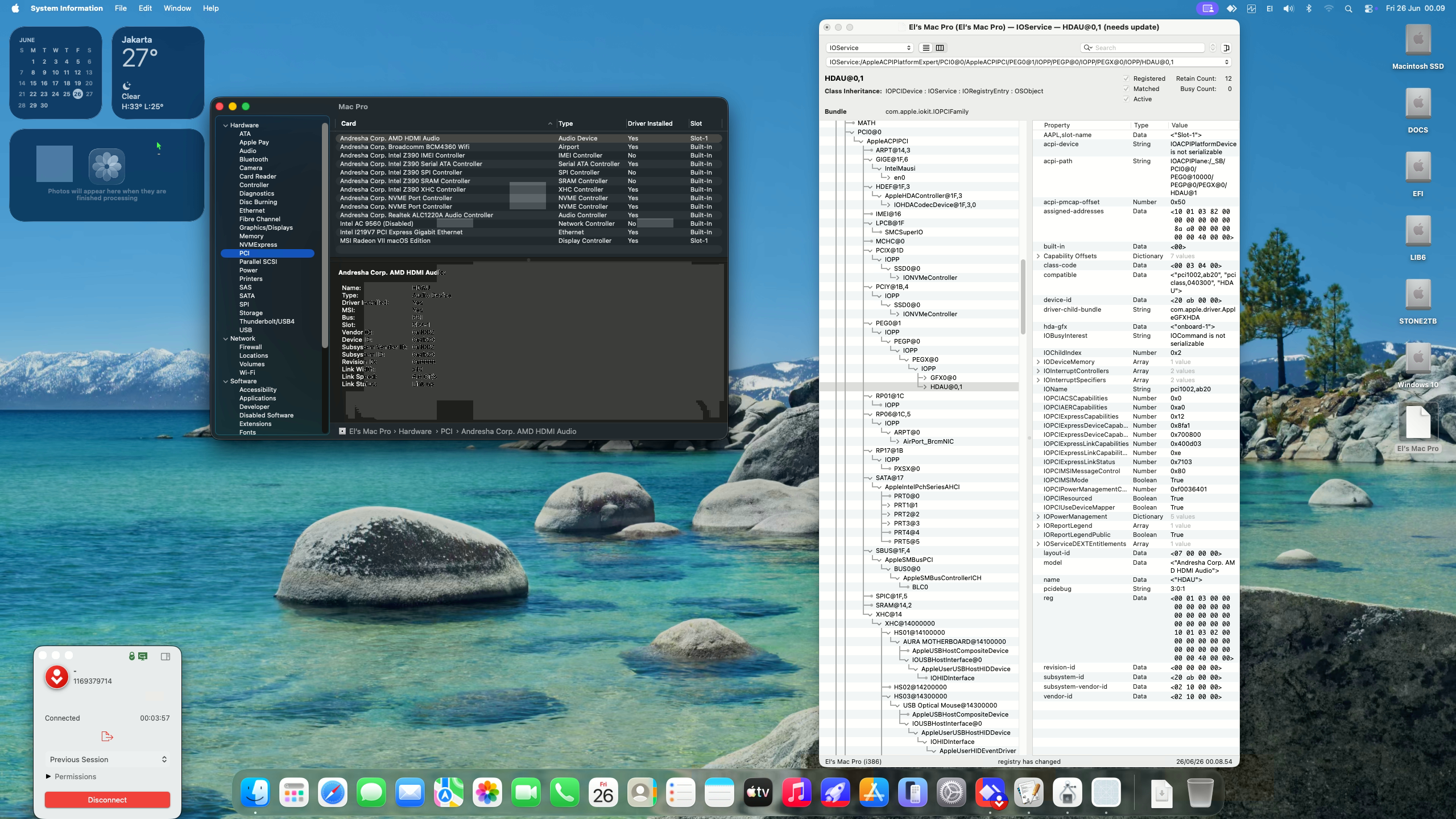Open the Window menu

pyautogui.click(x=177, y=9)
